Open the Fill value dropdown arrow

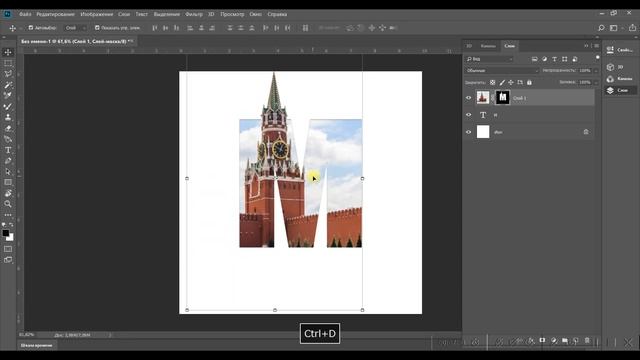click(x=596, y=82)
